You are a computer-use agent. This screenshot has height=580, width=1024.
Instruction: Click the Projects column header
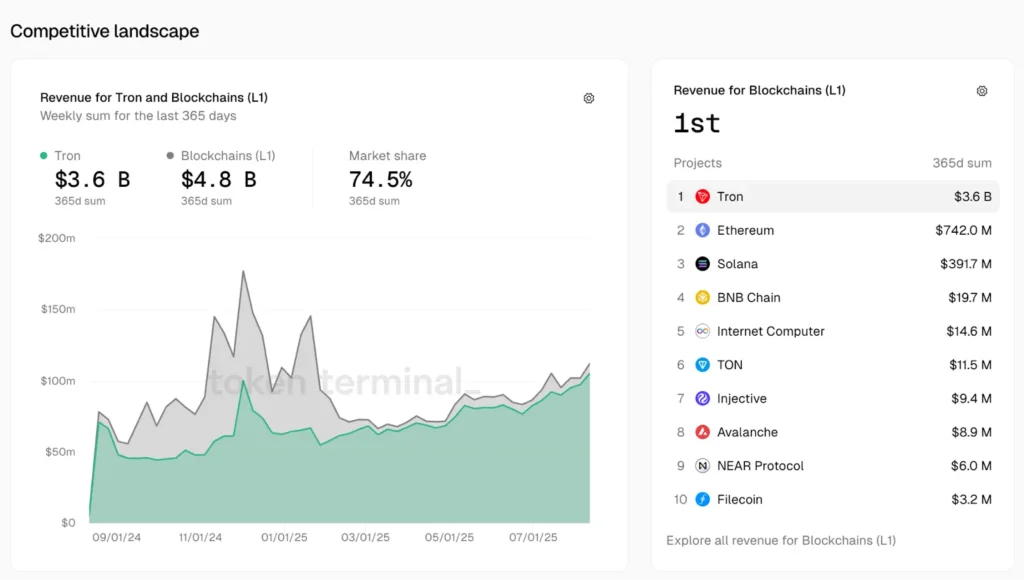coord(697,163)
